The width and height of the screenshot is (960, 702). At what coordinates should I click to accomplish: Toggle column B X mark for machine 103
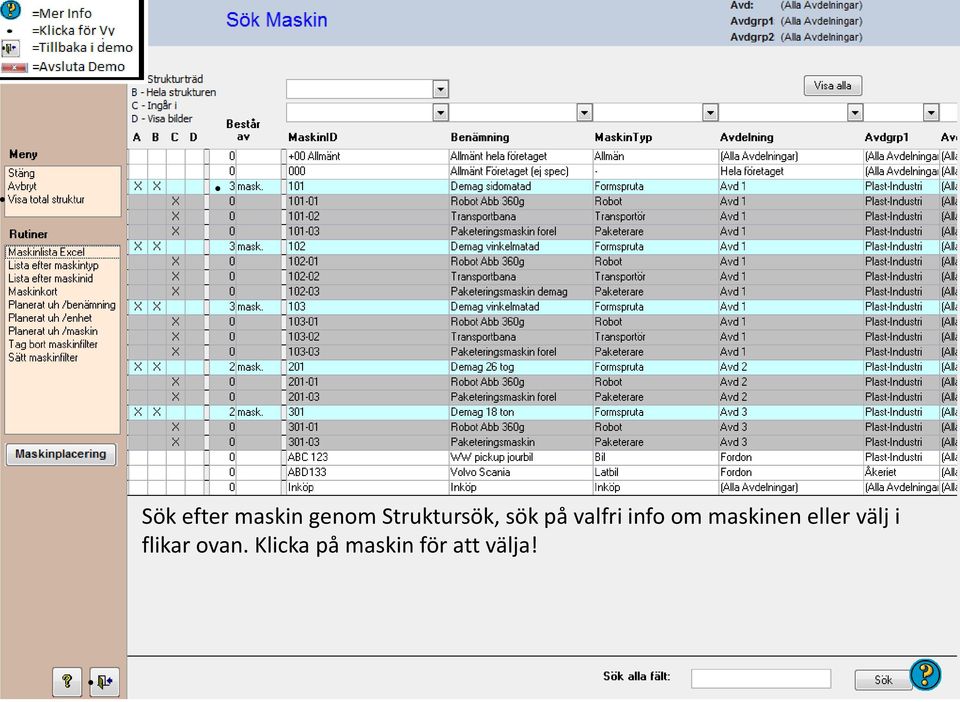click(157, 307)
